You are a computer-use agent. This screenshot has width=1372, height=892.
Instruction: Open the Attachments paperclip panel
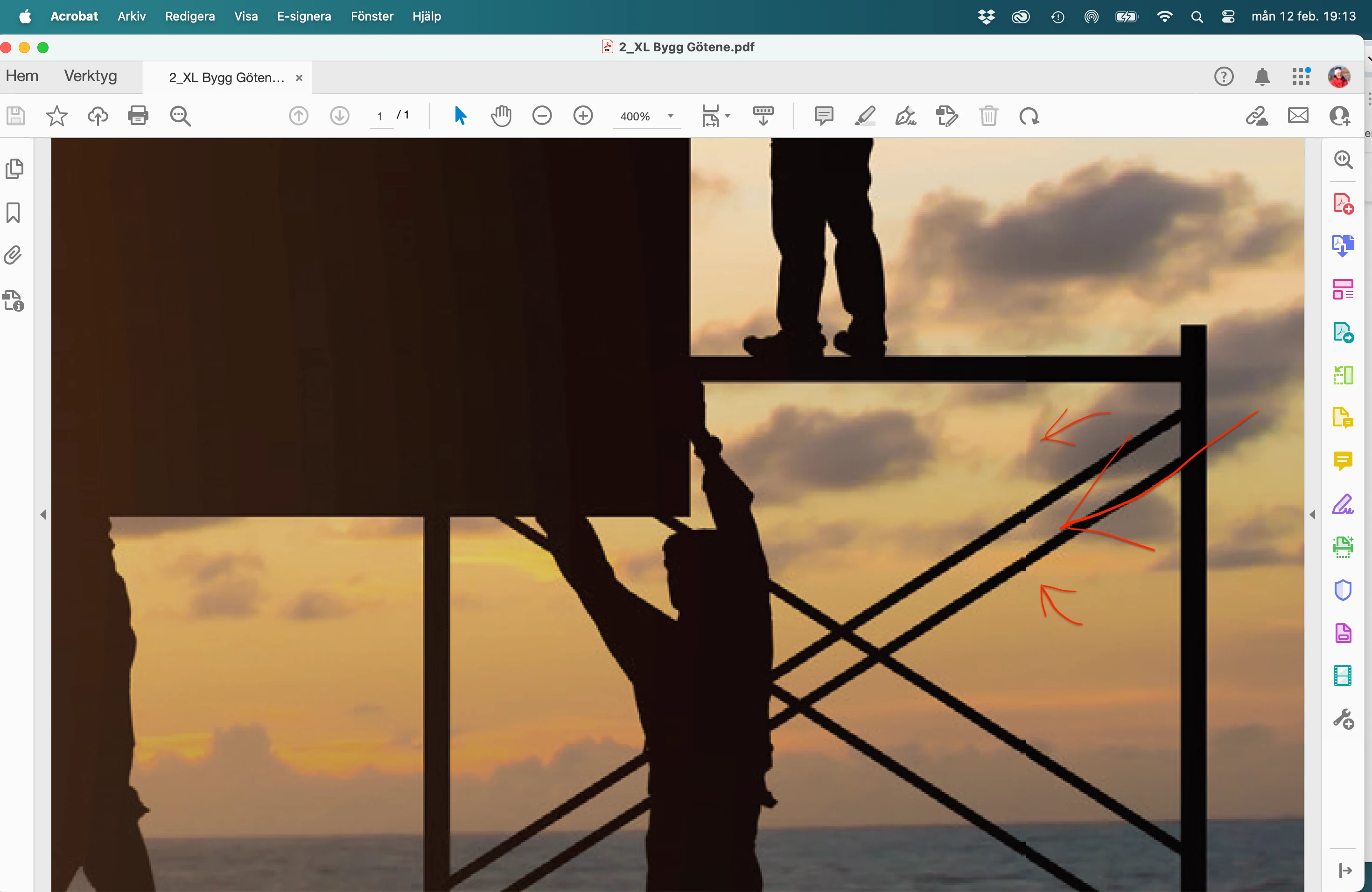(13, 255)
